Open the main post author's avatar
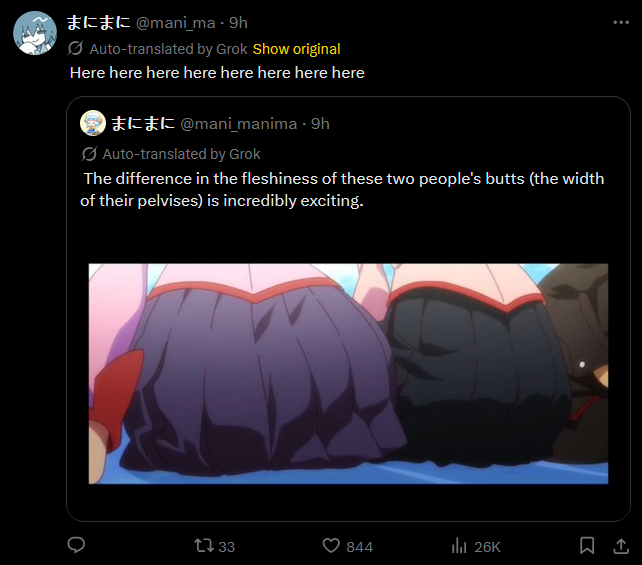The width and height of the screenshot is (642, 565). point(35,33)
